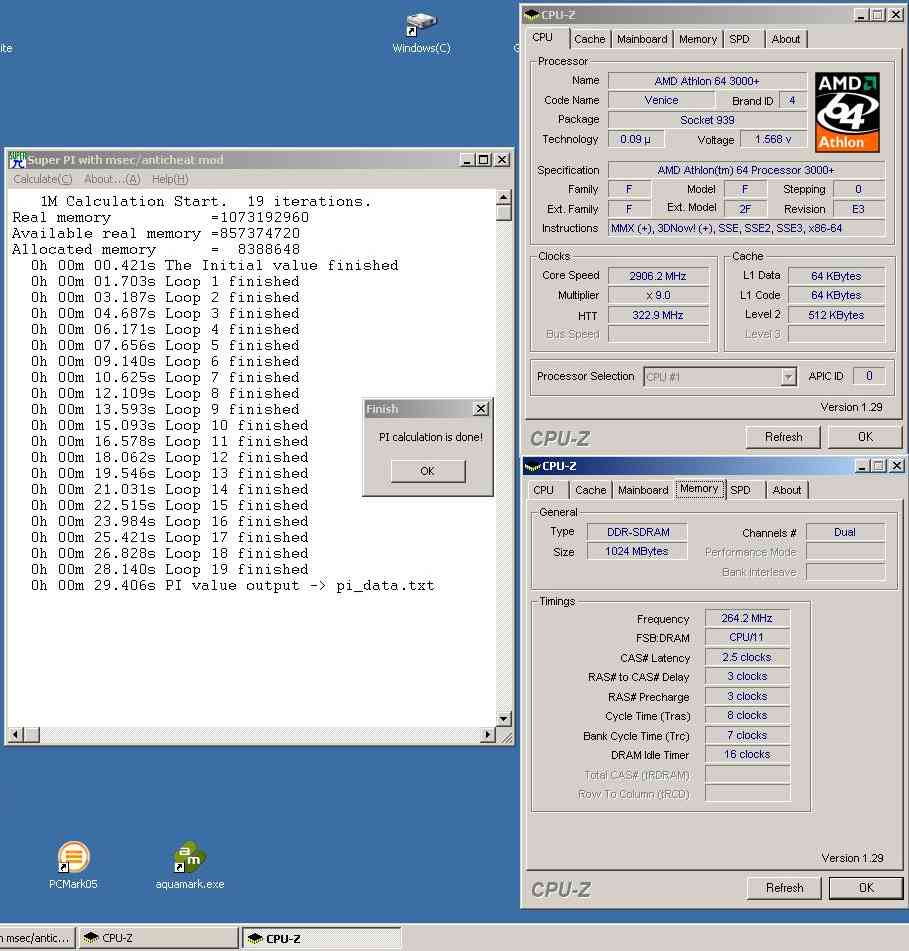
Task: Click Super PI horizontal scrollbar right arrow
Action: click(488, 735)
